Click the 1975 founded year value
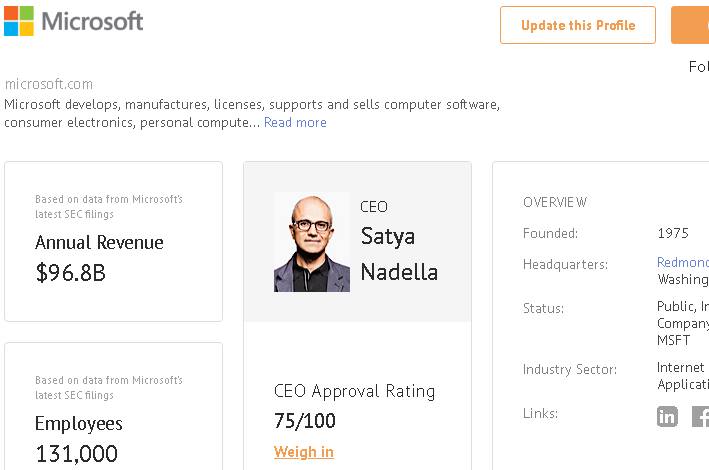 click(x=673, y=233)
